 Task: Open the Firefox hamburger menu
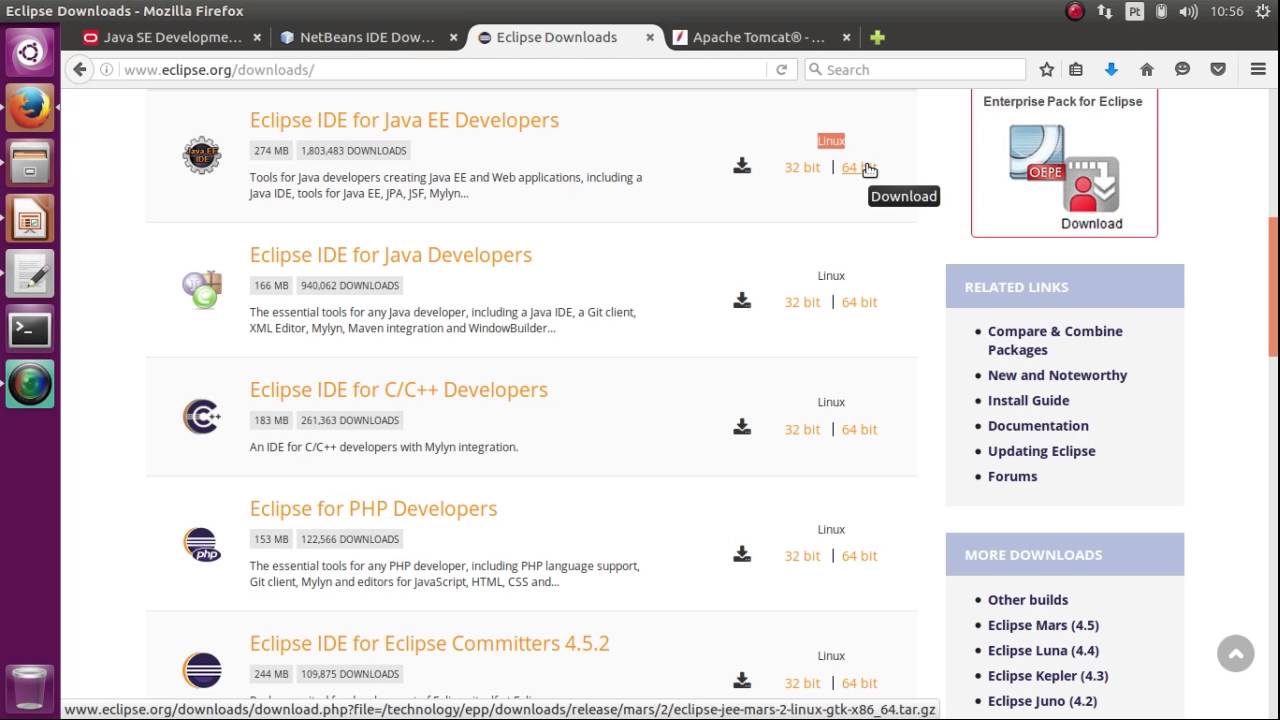point(1259,69)
